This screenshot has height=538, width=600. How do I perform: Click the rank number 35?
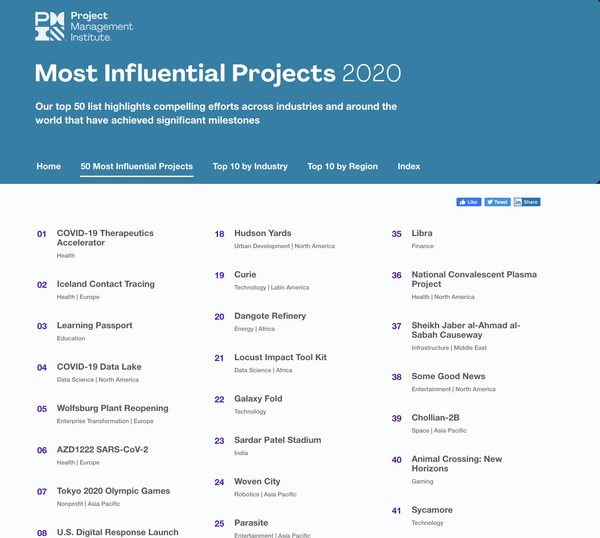[396, 234]
